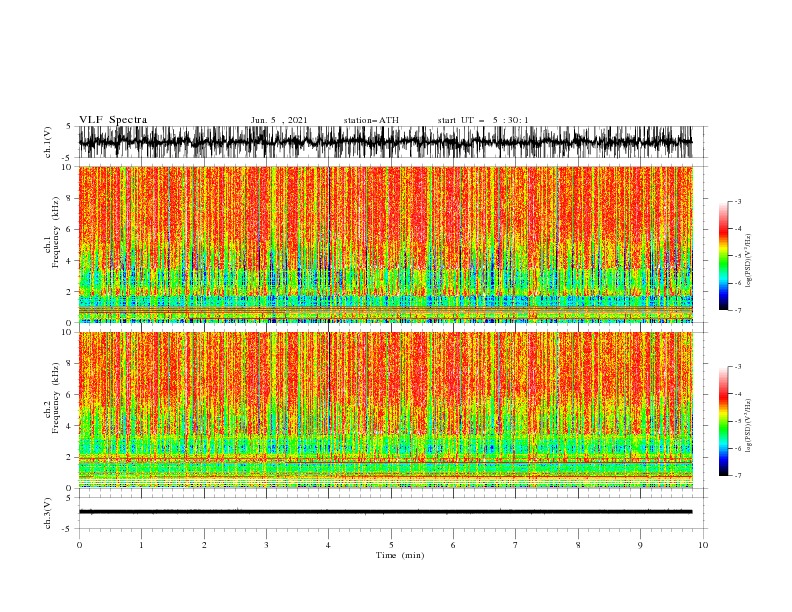Click the -5 value on upper colorbar
This screenshot has width=792, height=612.
pos(737,256)
